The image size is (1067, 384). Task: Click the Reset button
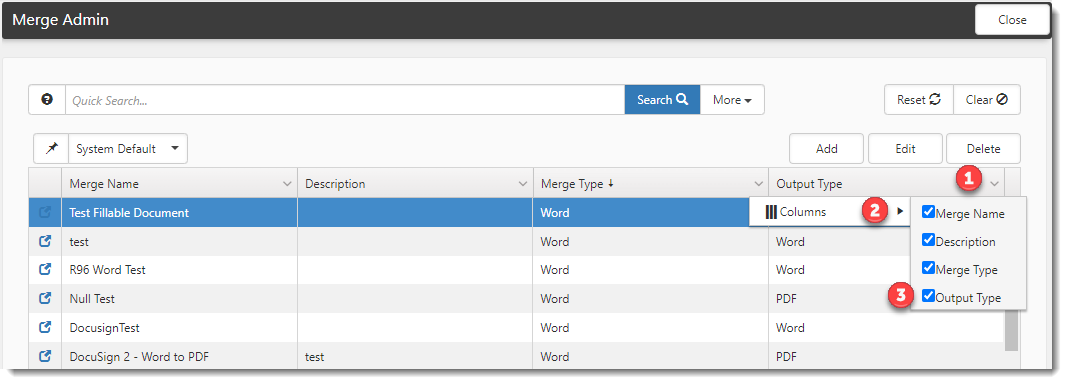coord(919,100)
